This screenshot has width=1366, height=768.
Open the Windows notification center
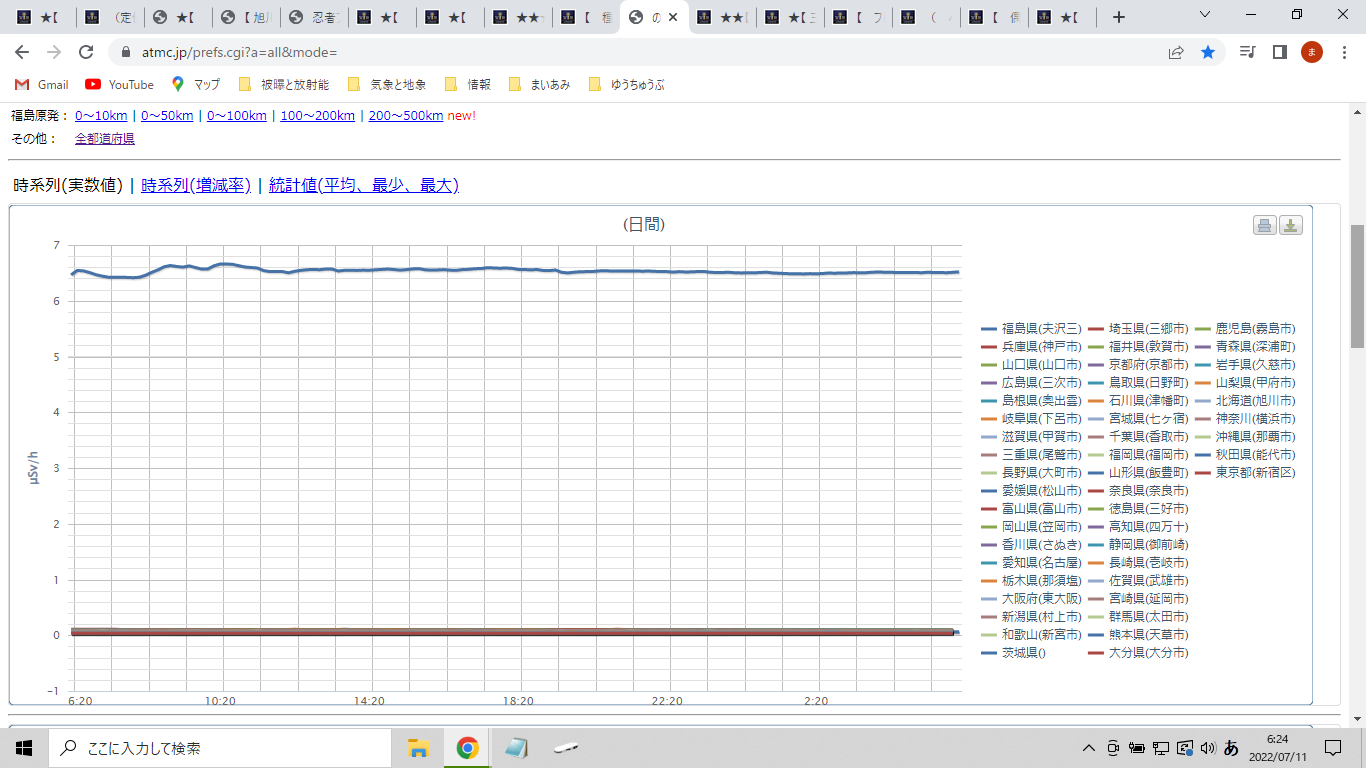[x=1333, y=748]
